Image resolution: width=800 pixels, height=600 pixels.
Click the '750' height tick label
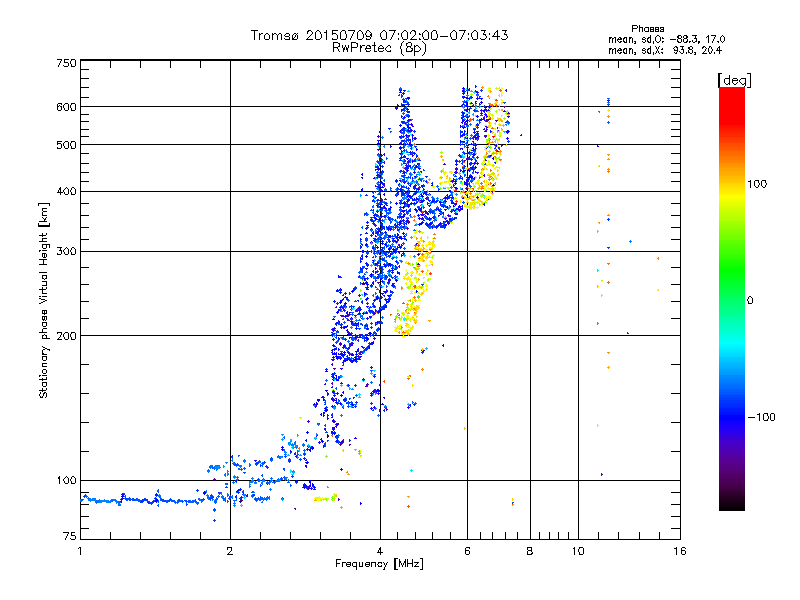point(67,63)
